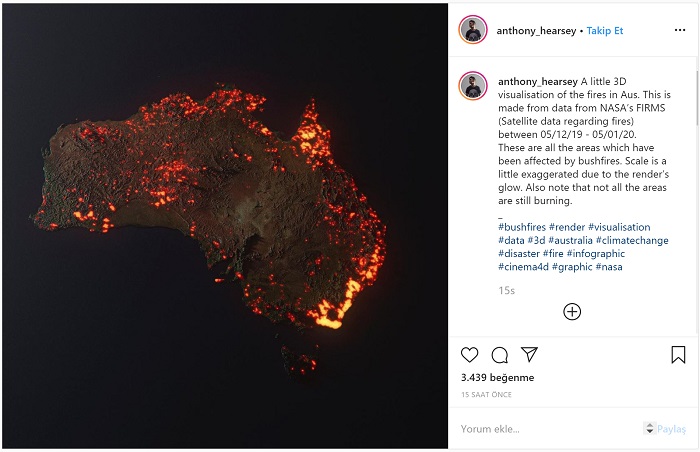The width and height of the screenshot is (700, 452).
Task: Save the post with the bookmark icon
Action: [678, 355]
